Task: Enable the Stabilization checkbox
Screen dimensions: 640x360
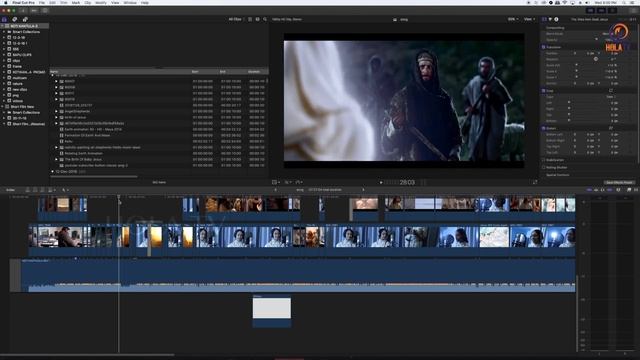Action: pyautogui.click(x=544, y=160)
